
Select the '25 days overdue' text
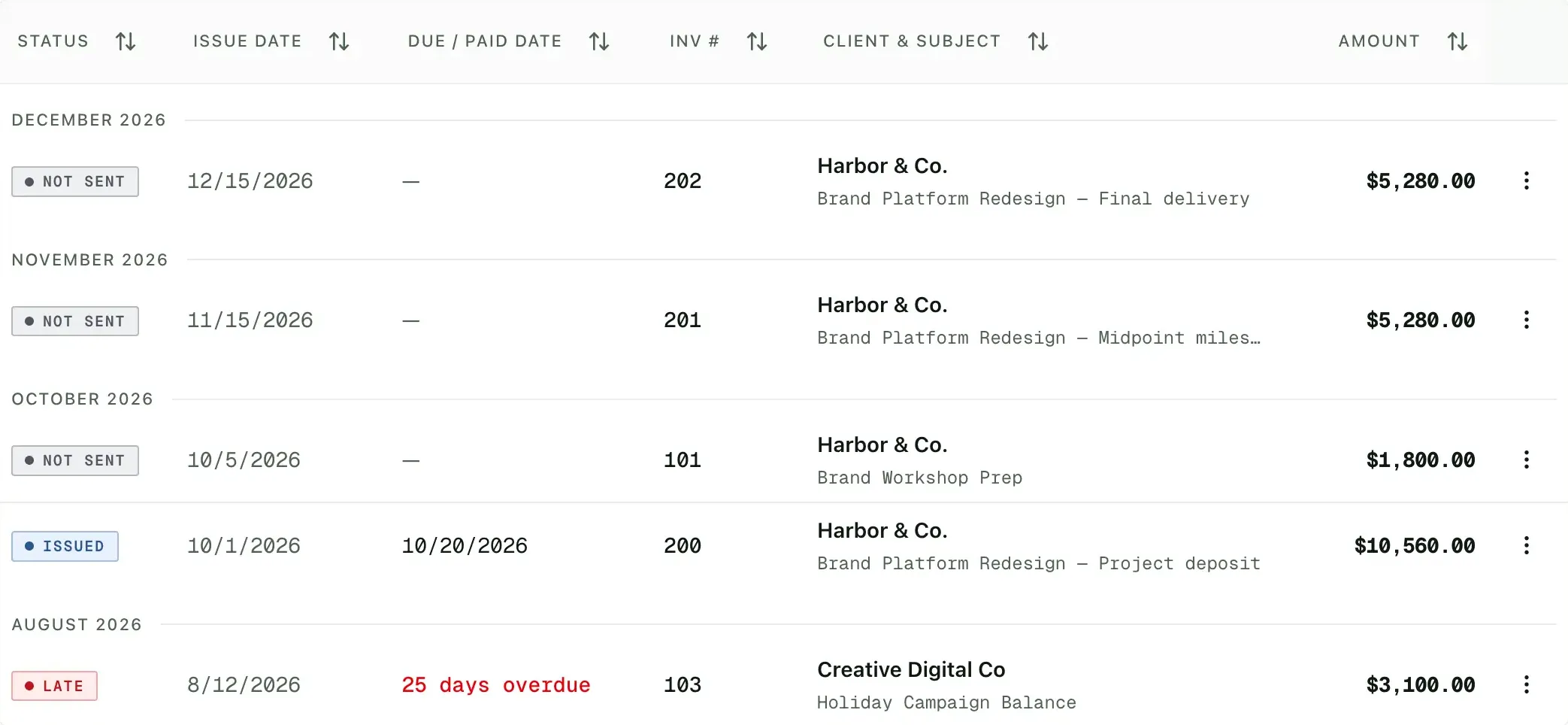[x=496, y=685]
